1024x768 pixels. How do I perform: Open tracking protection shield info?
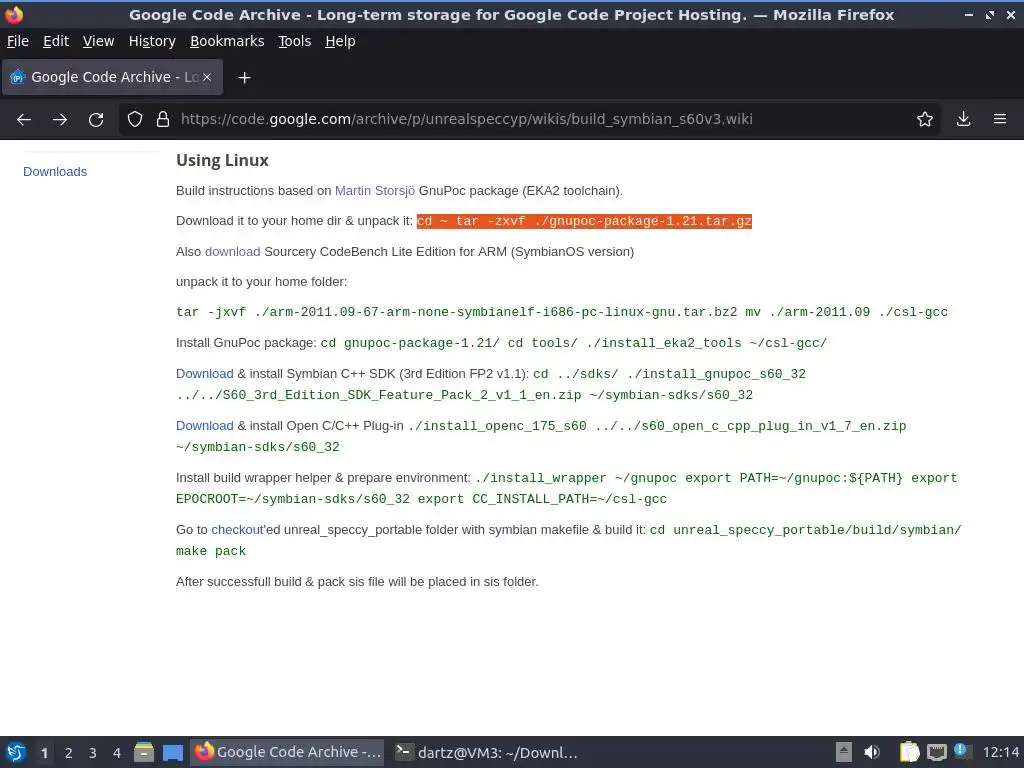pos(135,119)
